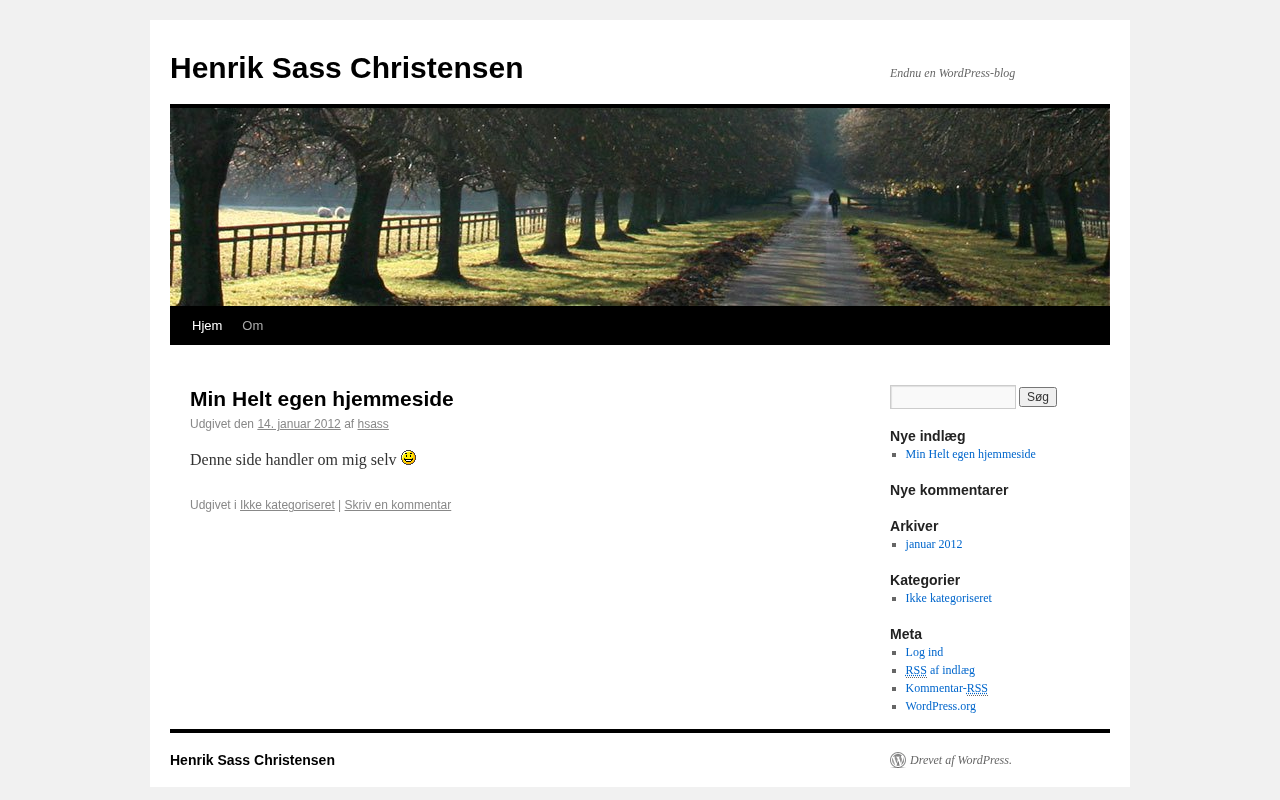Click the Endnu en WordPress-blog tagline text
1280x800 pixels.
point(952,73)
